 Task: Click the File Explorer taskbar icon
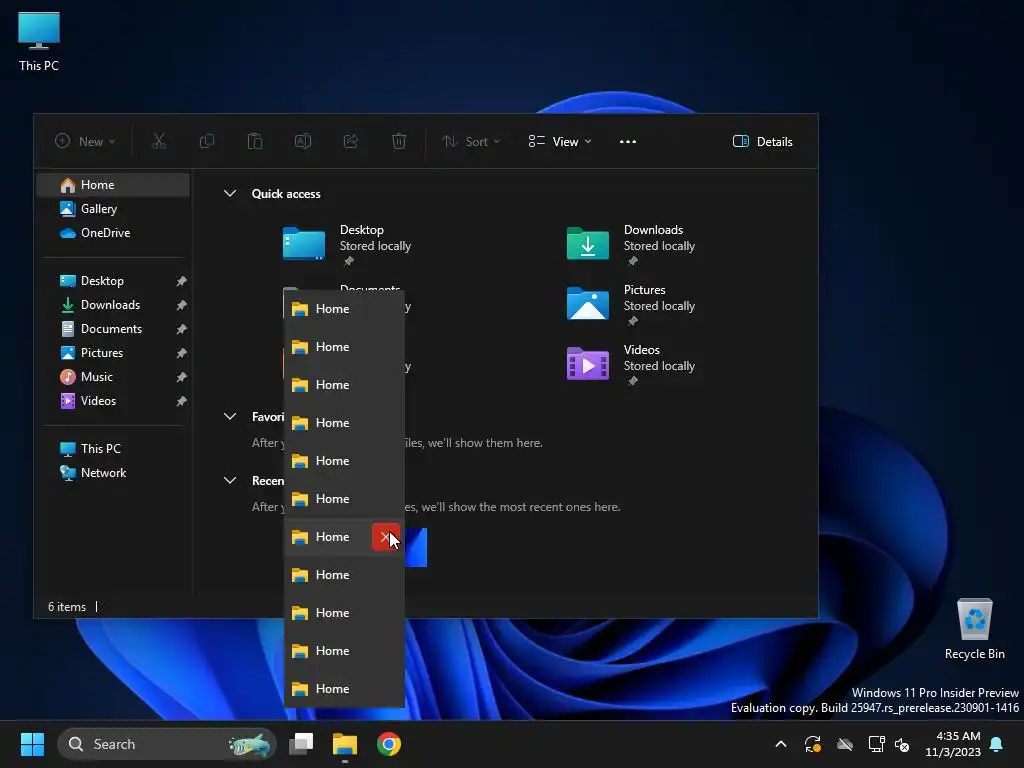(x=345, y=744)
